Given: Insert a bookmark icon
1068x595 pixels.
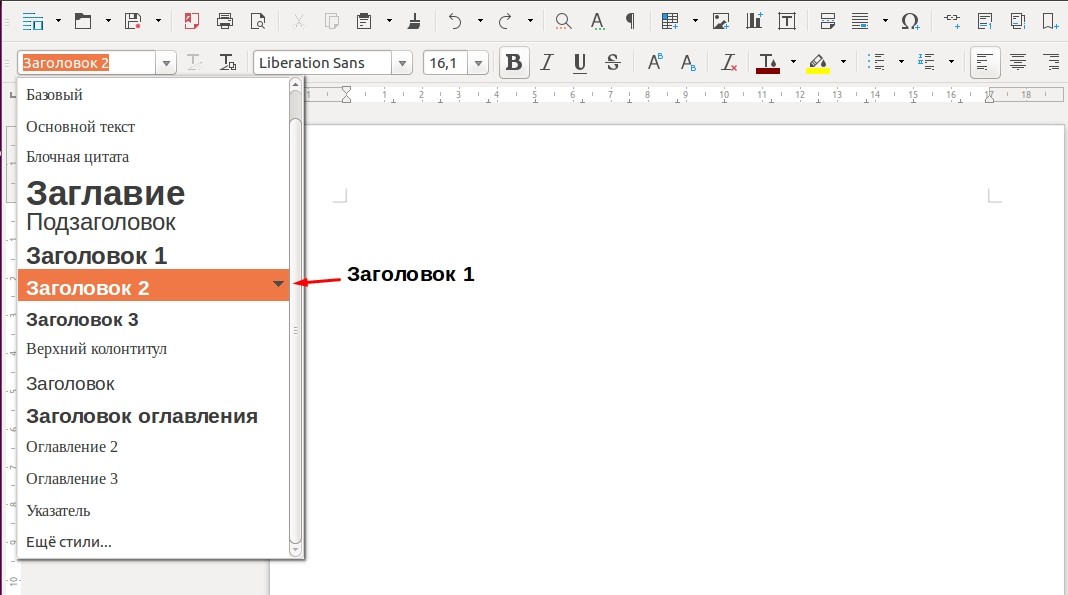Looking at the screenshot, I should tap(1050, 21).
